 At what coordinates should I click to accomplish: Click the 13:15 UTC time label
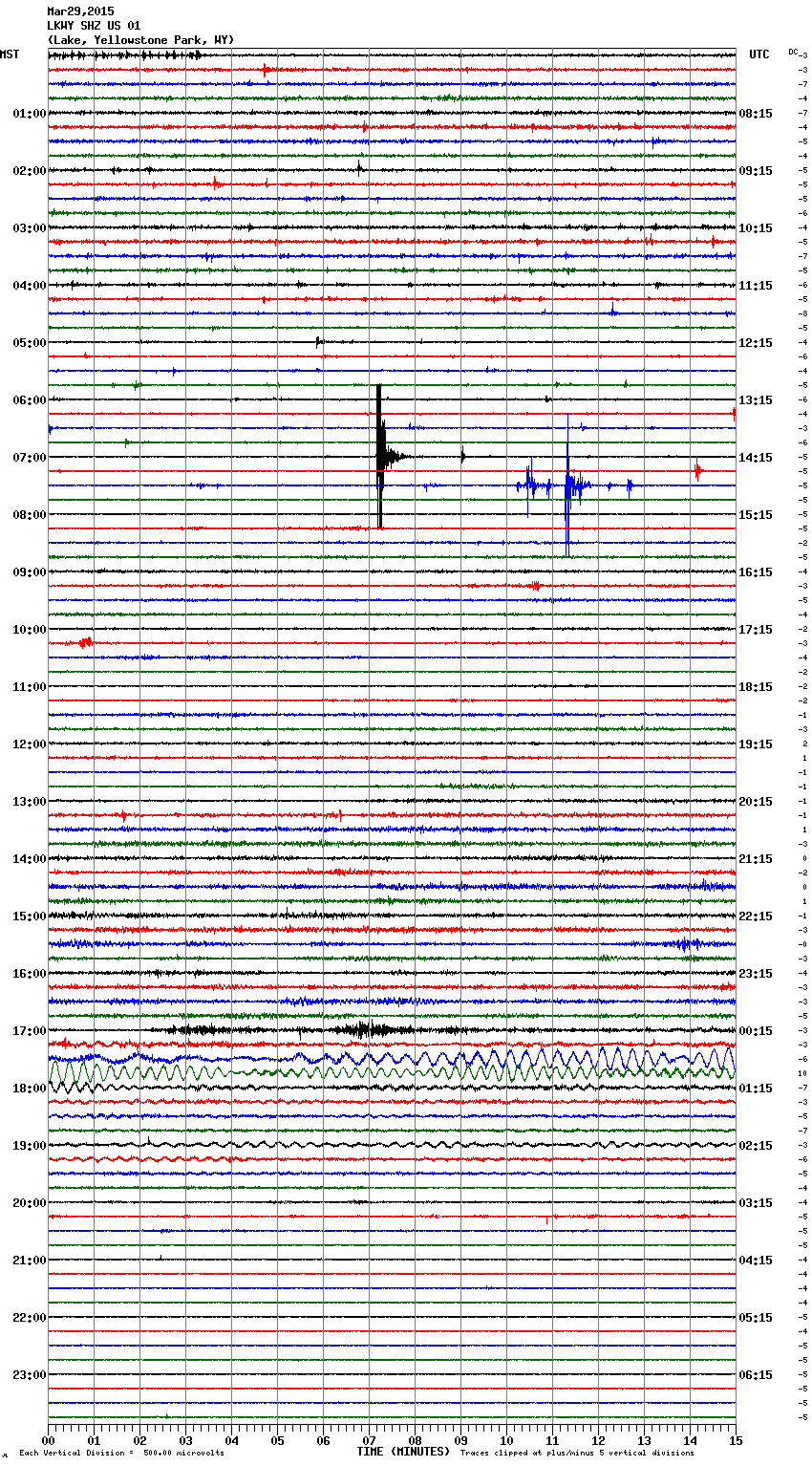pos(756,400)
